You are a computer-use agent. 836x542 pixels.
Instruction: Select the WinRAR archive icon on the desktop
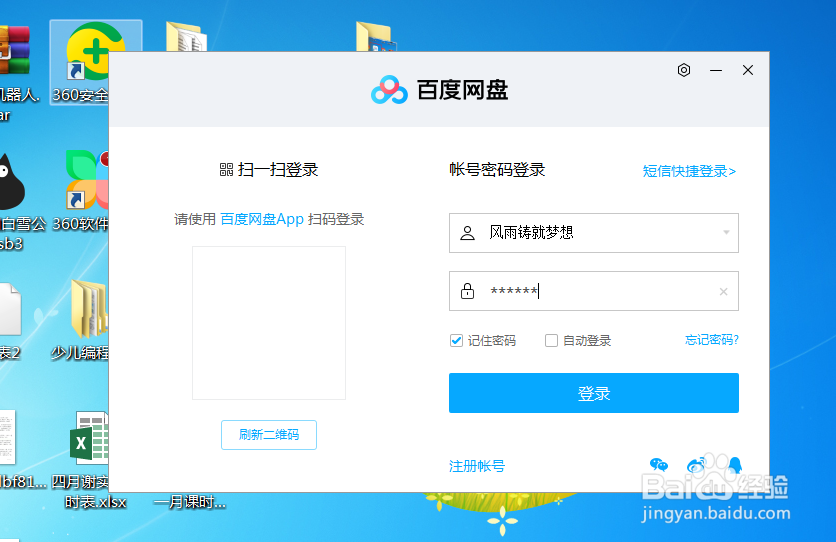[14, 50]
